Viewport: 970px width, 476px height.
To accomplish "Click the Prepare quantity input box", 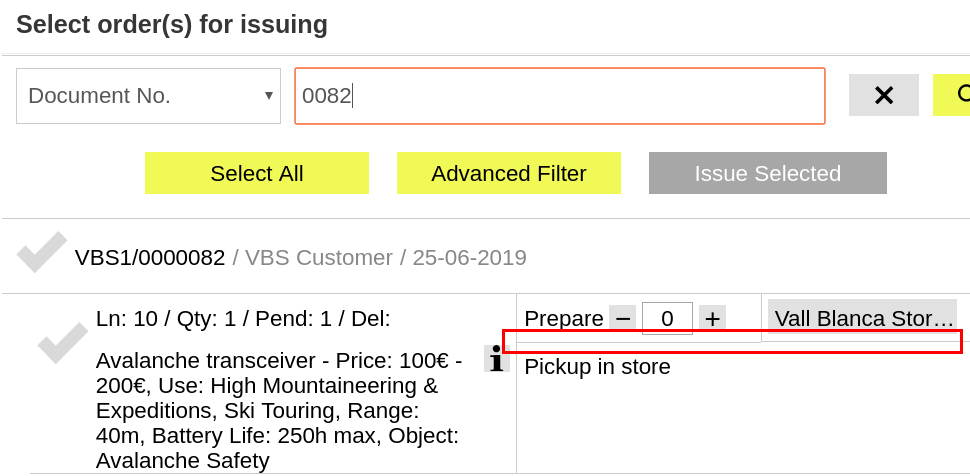I will pyautogui.click(x=667, y=319).
